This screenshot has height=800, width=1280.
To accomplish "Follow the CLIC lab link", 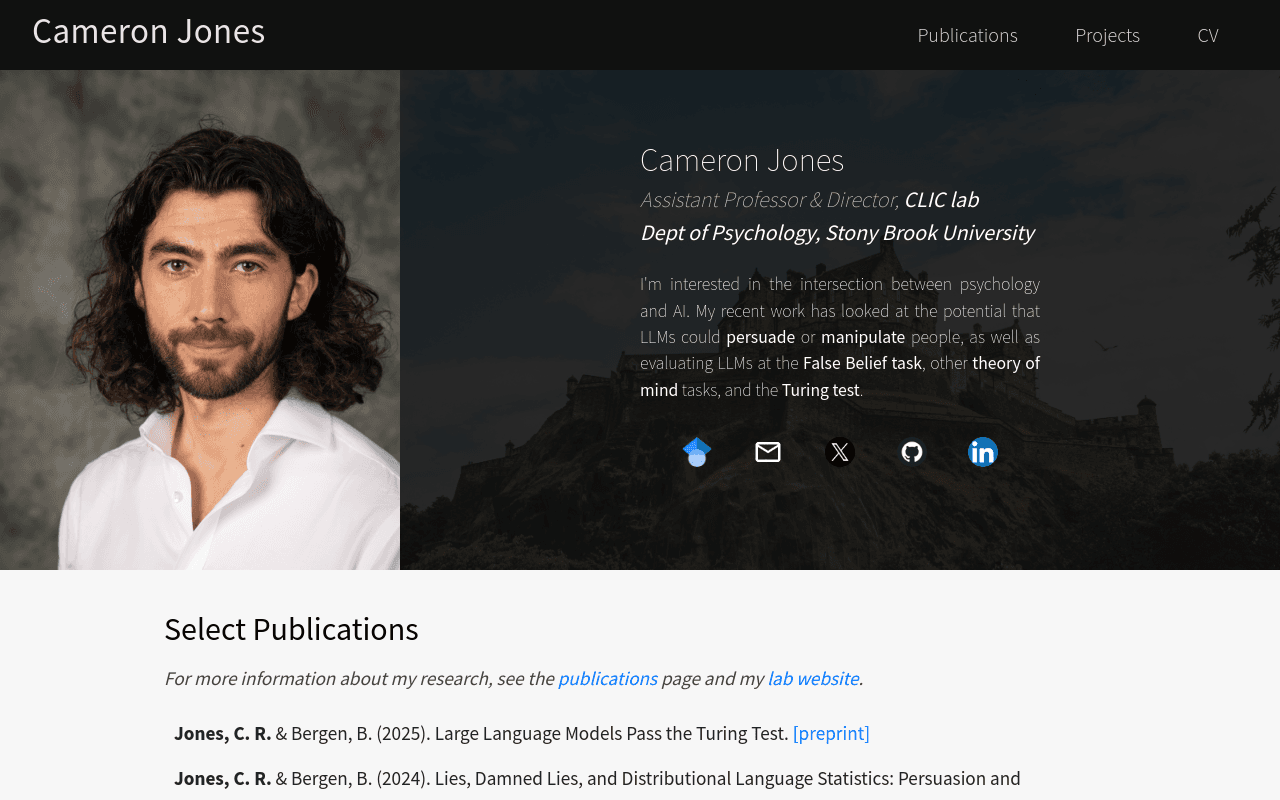I will tap(941, 199).
